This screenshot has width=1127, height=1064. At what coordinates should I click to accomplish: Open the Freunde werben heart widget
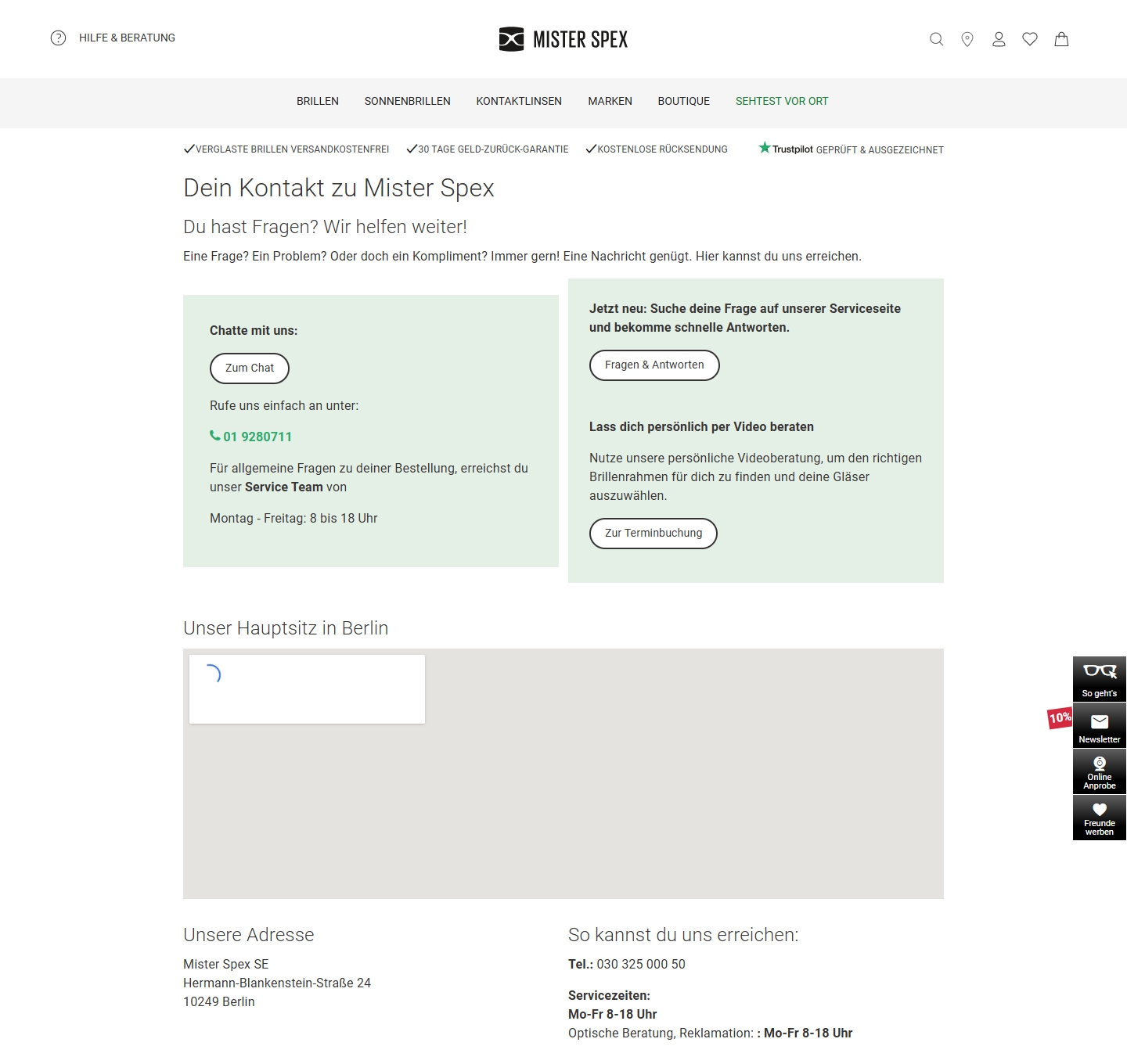(1100, 818)
